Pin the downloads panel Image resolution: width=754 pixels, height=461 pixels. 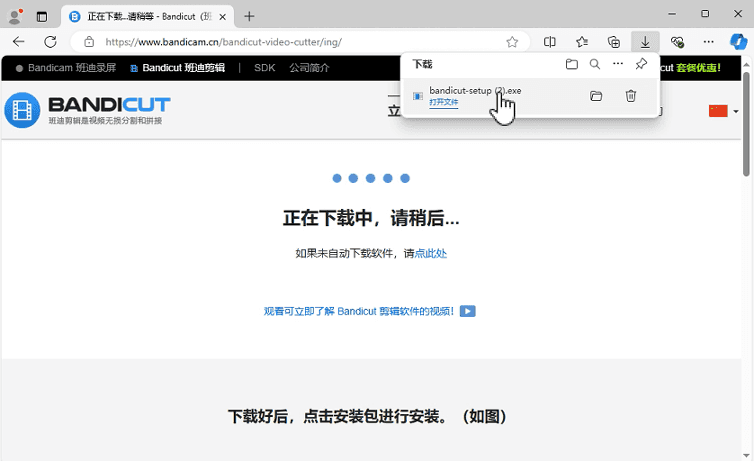(x=641, y=64)
